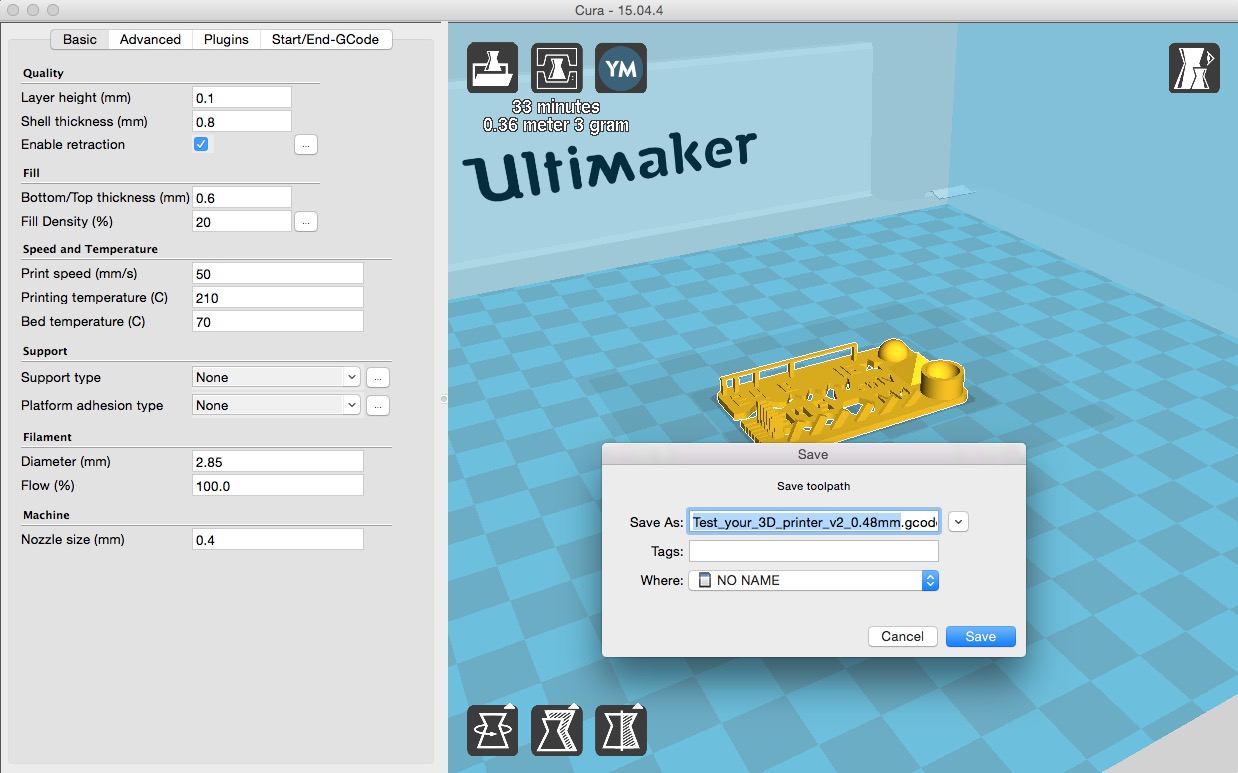Switch to the Start/End-GCode tab
Screen dimensions: 1238x773
326,39
